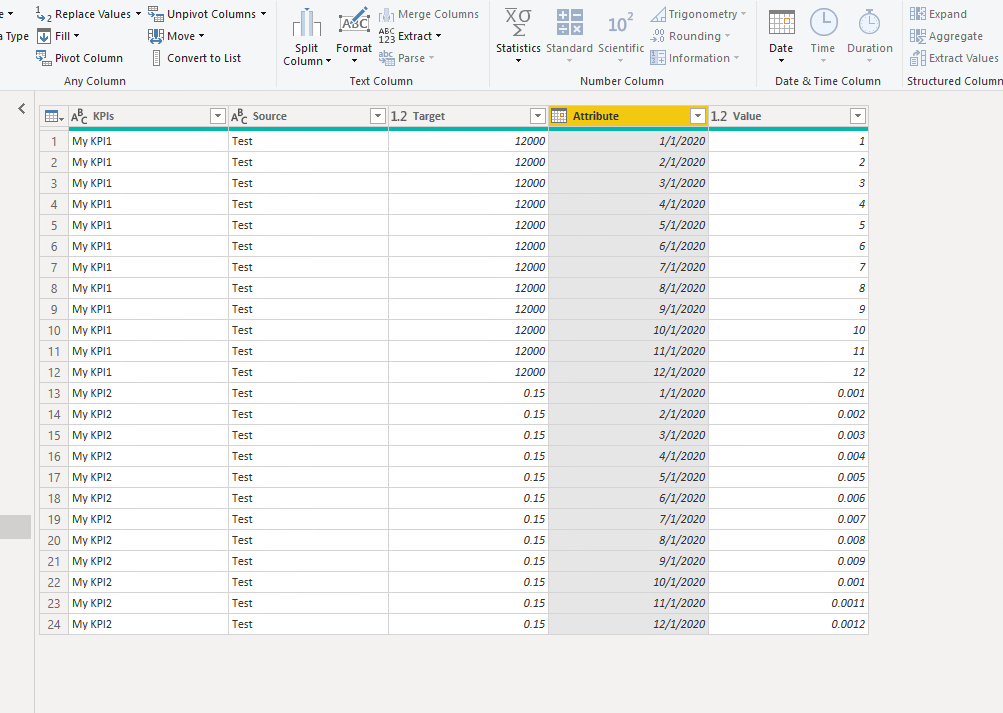Select the Date calendar icon
Screen dimensions: 1003x713
pos(781,22)
